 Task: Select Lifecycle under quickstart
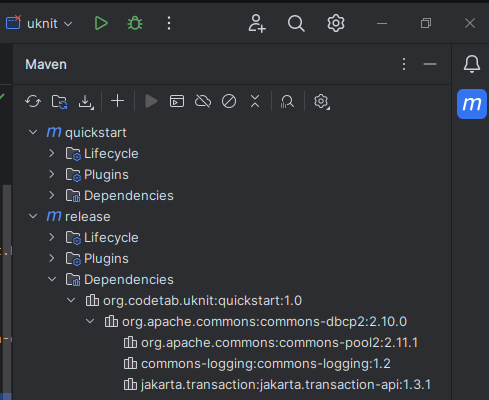[x=232, y=153]
